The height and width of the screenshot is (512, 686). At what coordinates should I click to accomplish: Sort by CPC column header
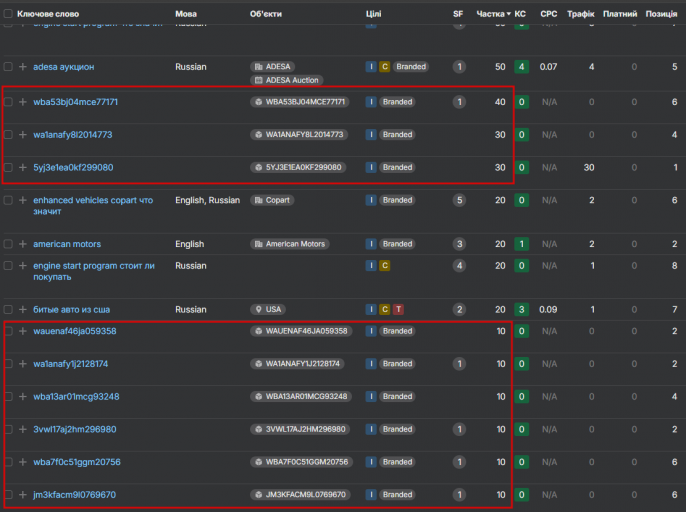(x=549, y=14)
